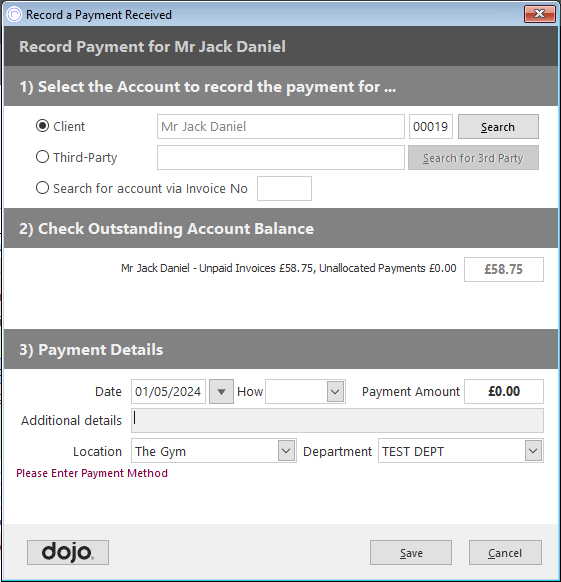This screenshot has height=582, width=561.
Task: Click the Payment Amount field
Action: coord(504,391)
